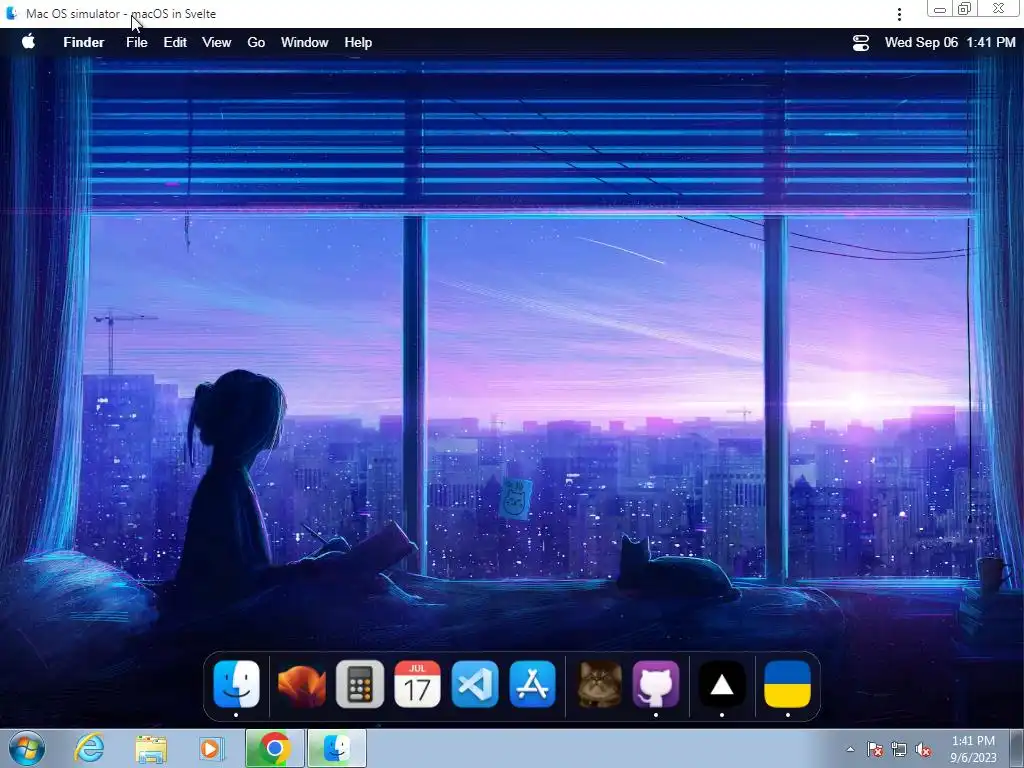
Task: Open Windows Media Player in taskbar
Action: point(211,749)
